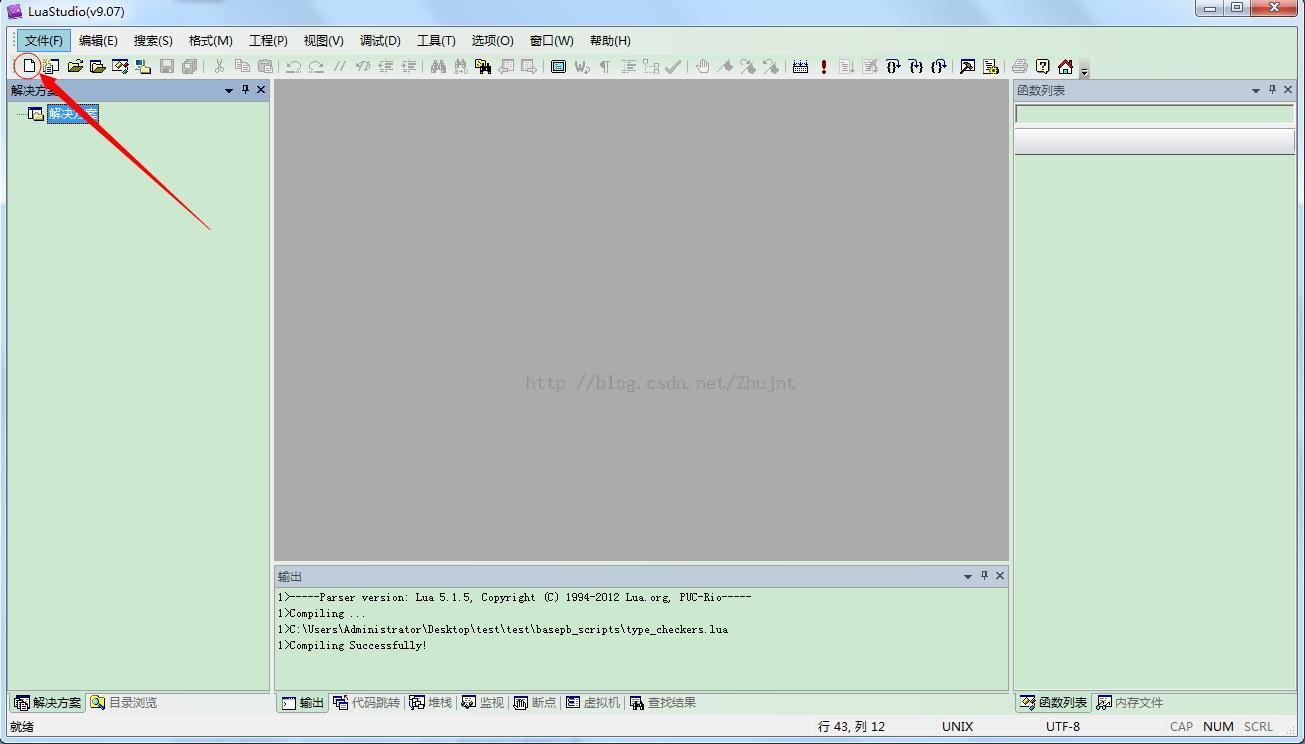Click the 函数列表 search input field

[x=1155, y=114]
